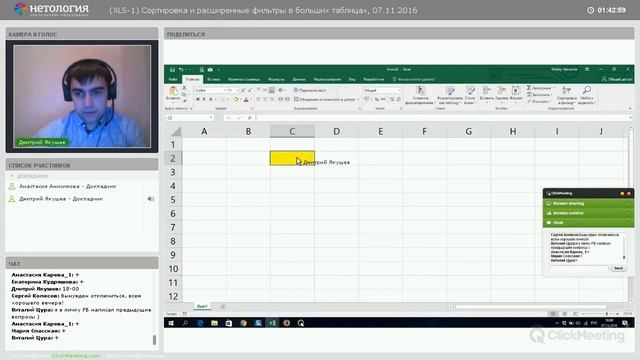Select column header F
This screenshot has width=640, height=360.
point(424,131)
